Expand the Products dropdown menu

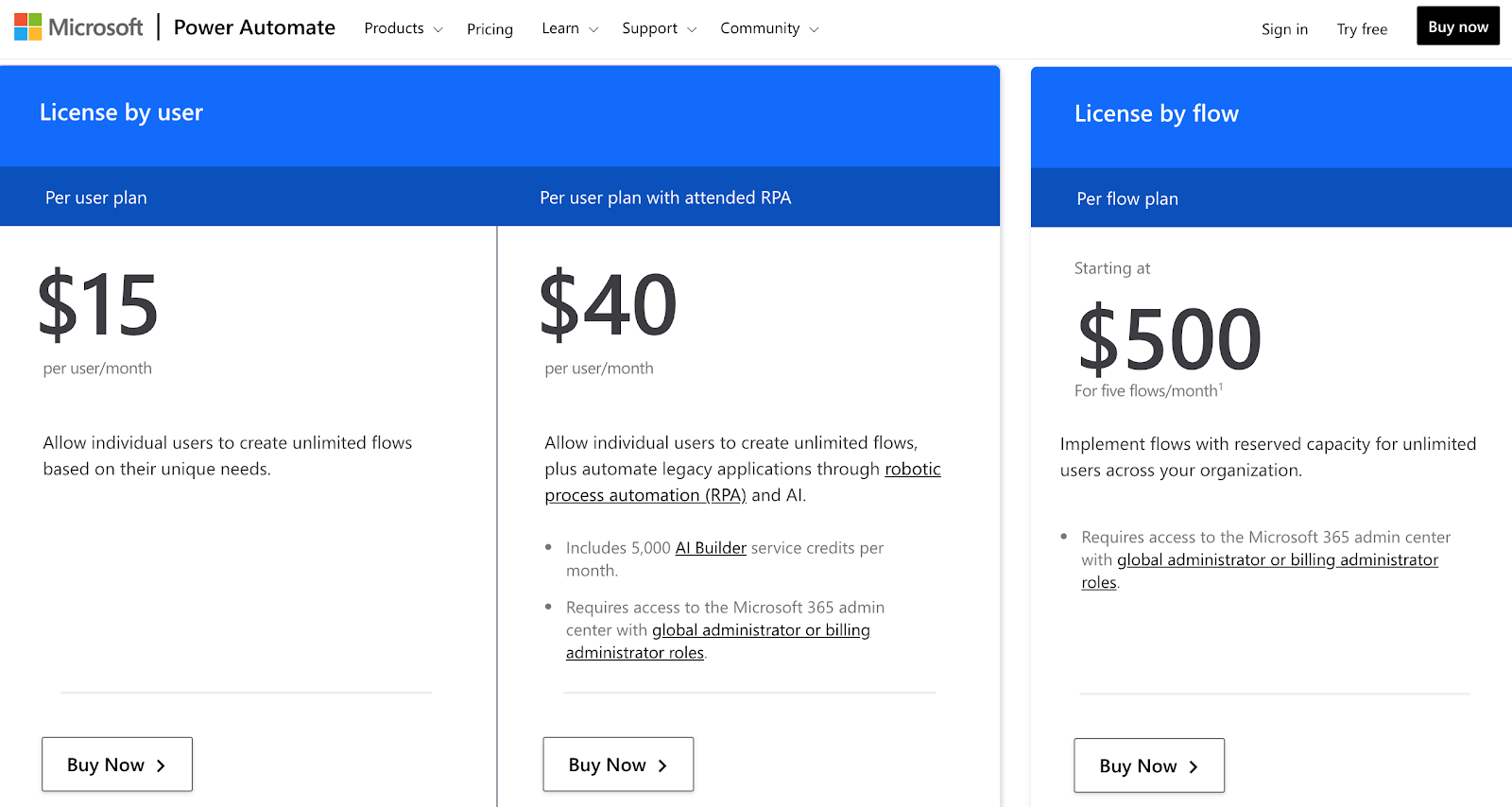403,28
